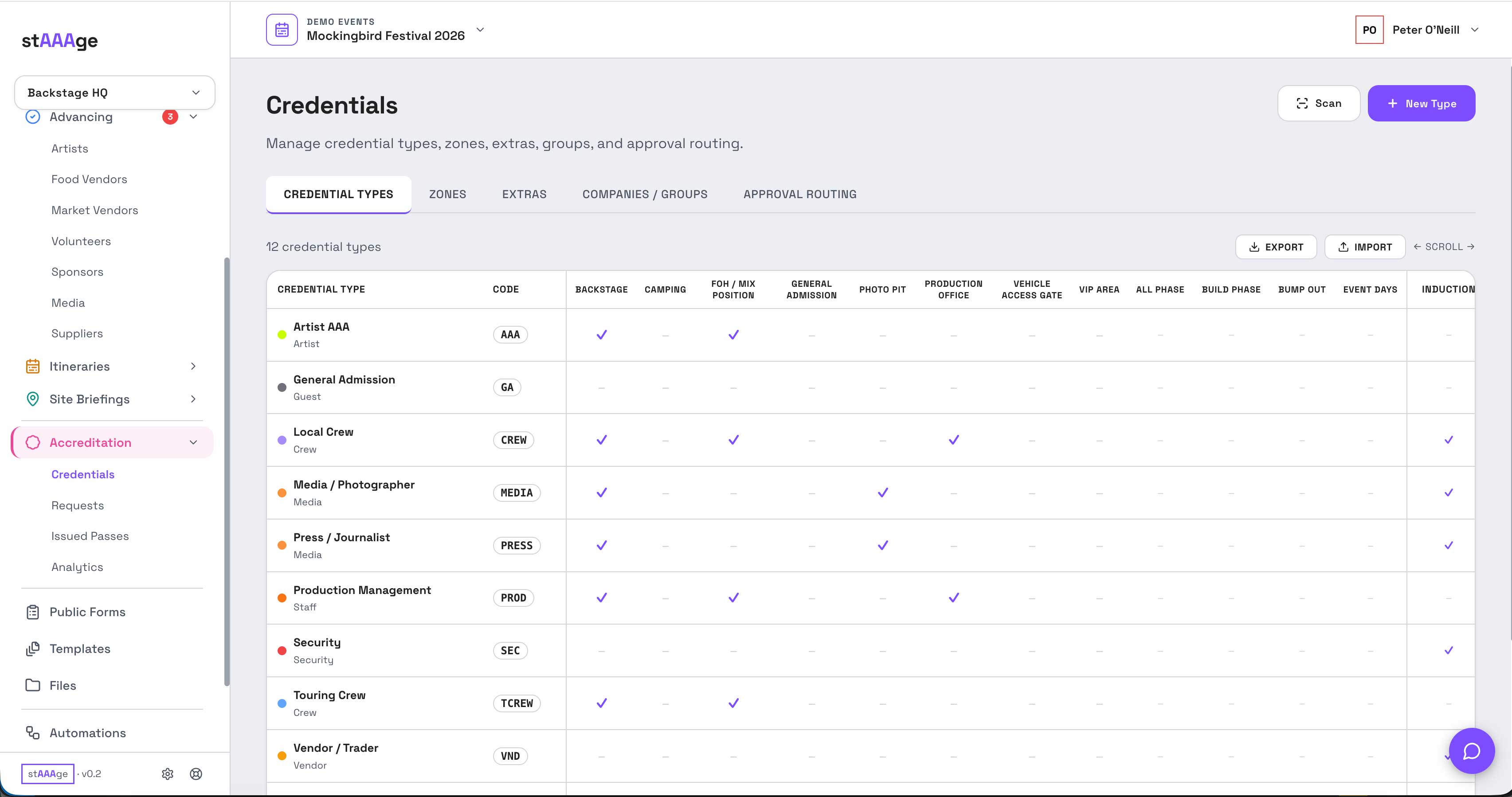This screenshot has height=797, width=1512.
Task: Click the Export button
Action: (x=1276, y=247)
